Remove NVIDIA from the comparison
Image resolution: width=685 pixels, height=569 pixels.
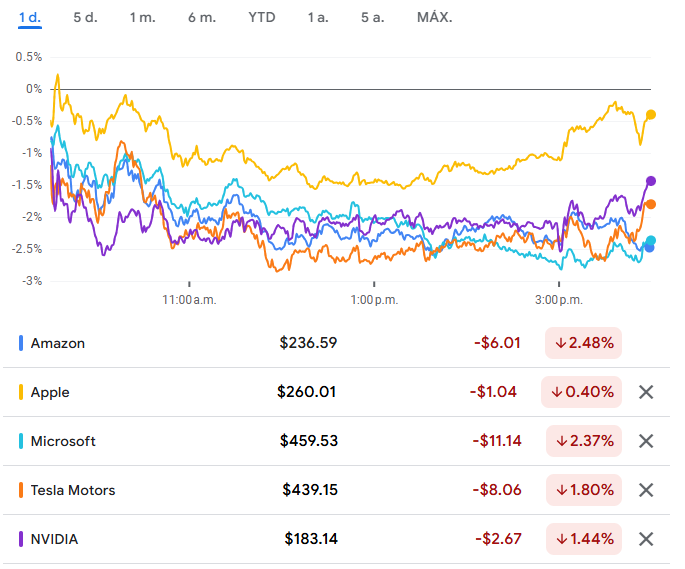pyautogui.click(x=646, y=539)
